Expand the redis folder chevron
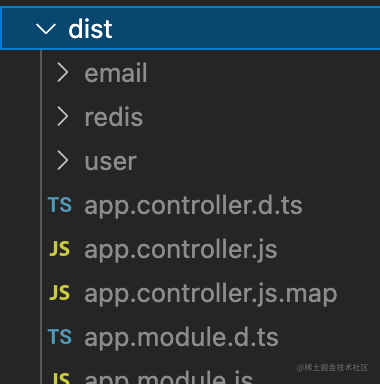Image resolution: width=380 pixels, height=384 pixels. [x=63, y=117]
